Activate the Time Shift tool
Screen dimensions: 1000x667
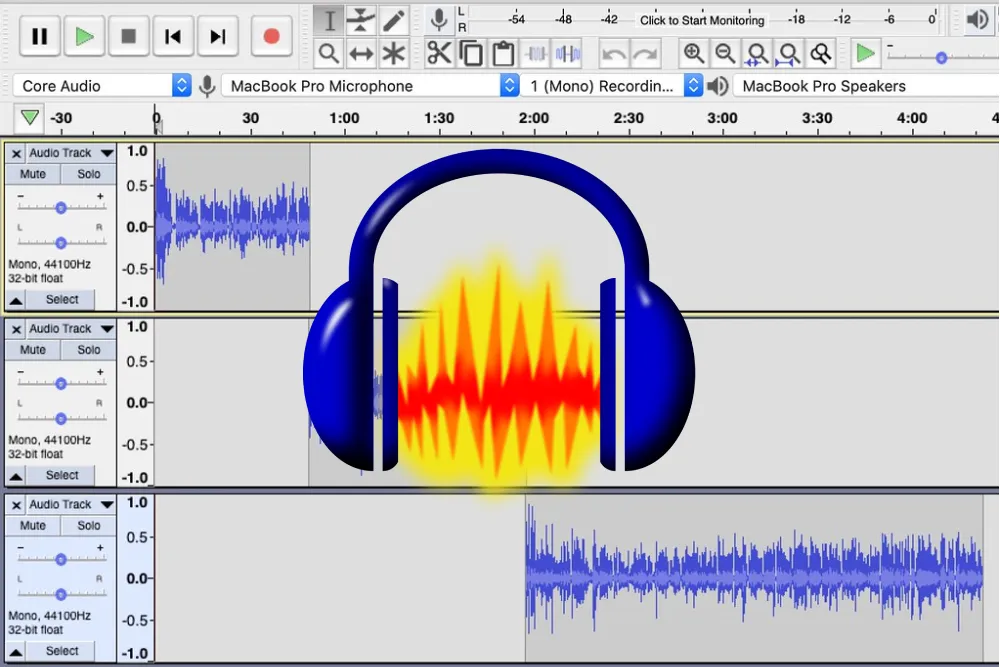click(361, 53)
